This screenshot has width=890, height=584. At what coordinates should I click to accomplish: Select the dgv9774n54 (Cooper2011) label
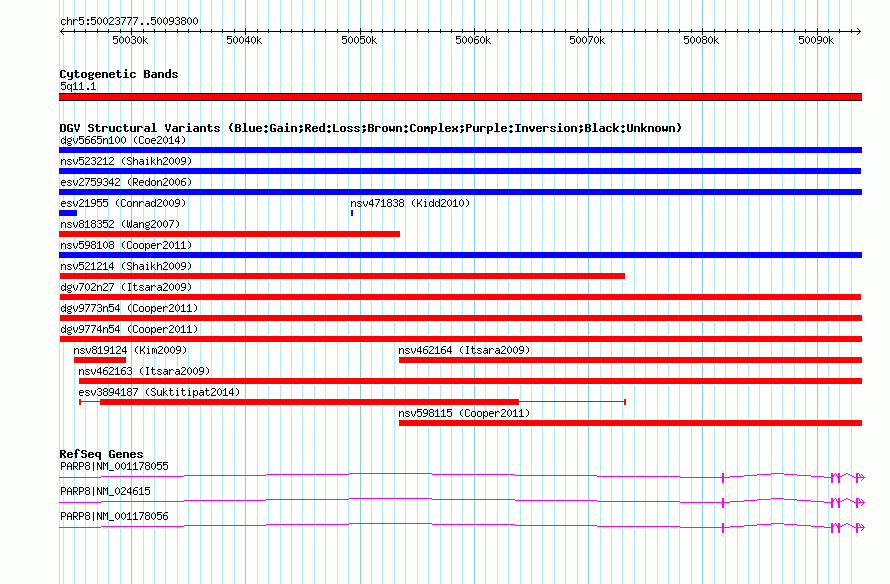pos(129,329)
